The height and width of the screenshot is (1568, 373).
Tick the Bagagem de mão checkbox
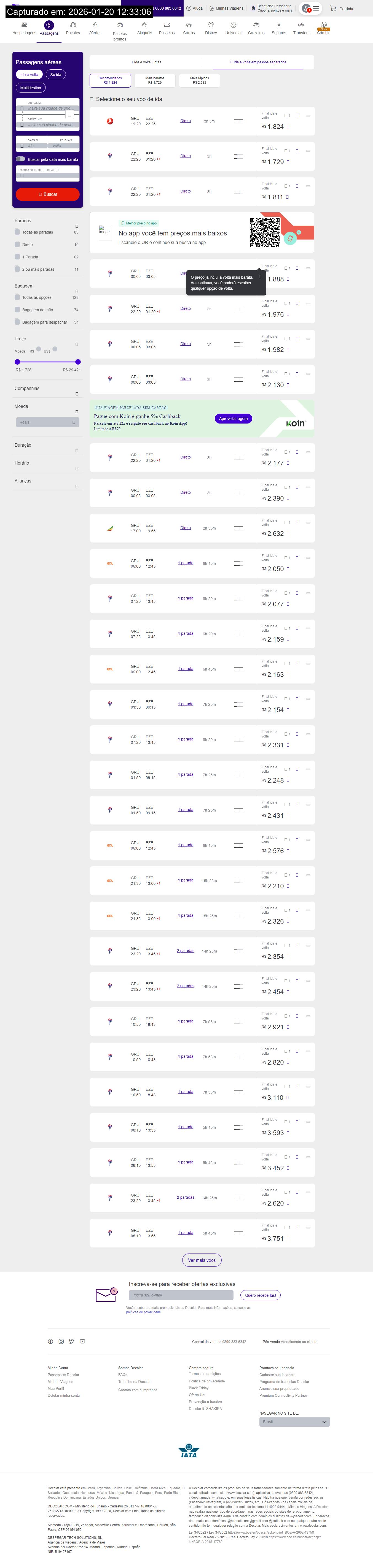(18, 310)
